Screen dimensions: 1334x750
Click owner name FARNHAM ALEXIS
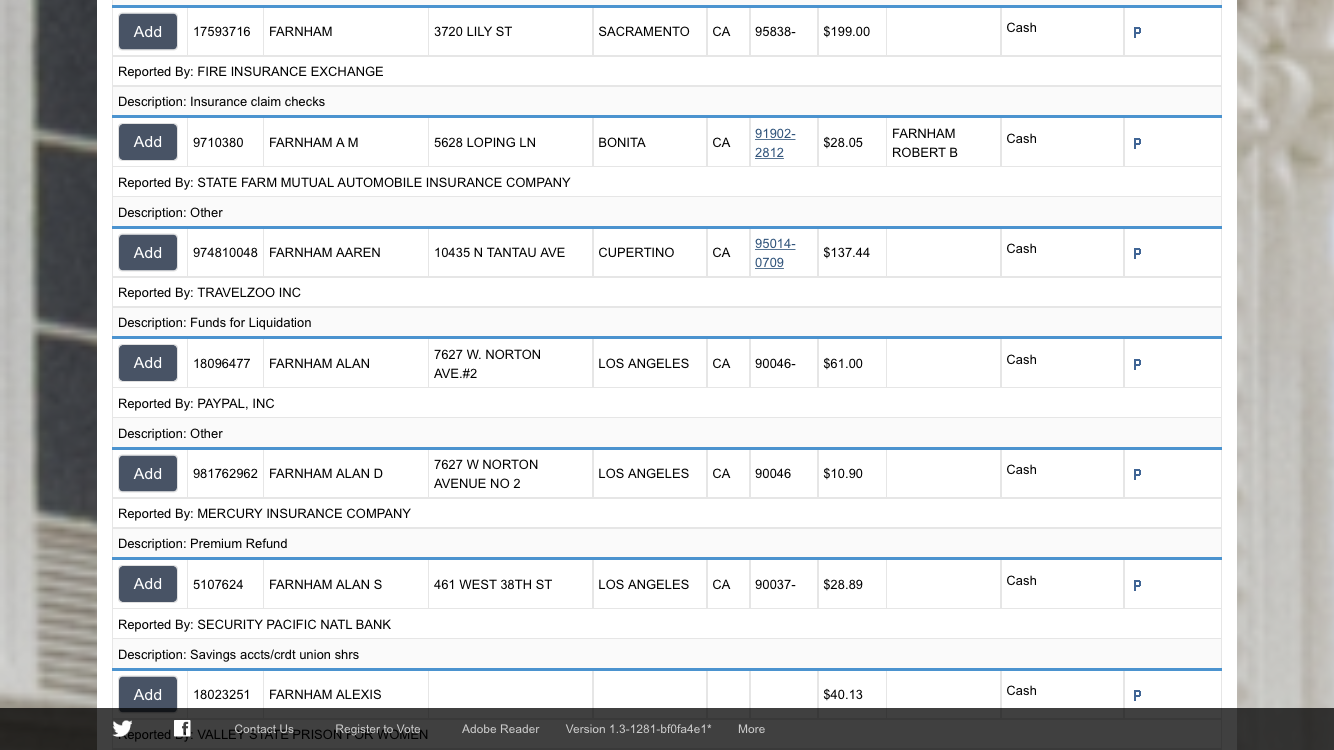tap(325, 695)
